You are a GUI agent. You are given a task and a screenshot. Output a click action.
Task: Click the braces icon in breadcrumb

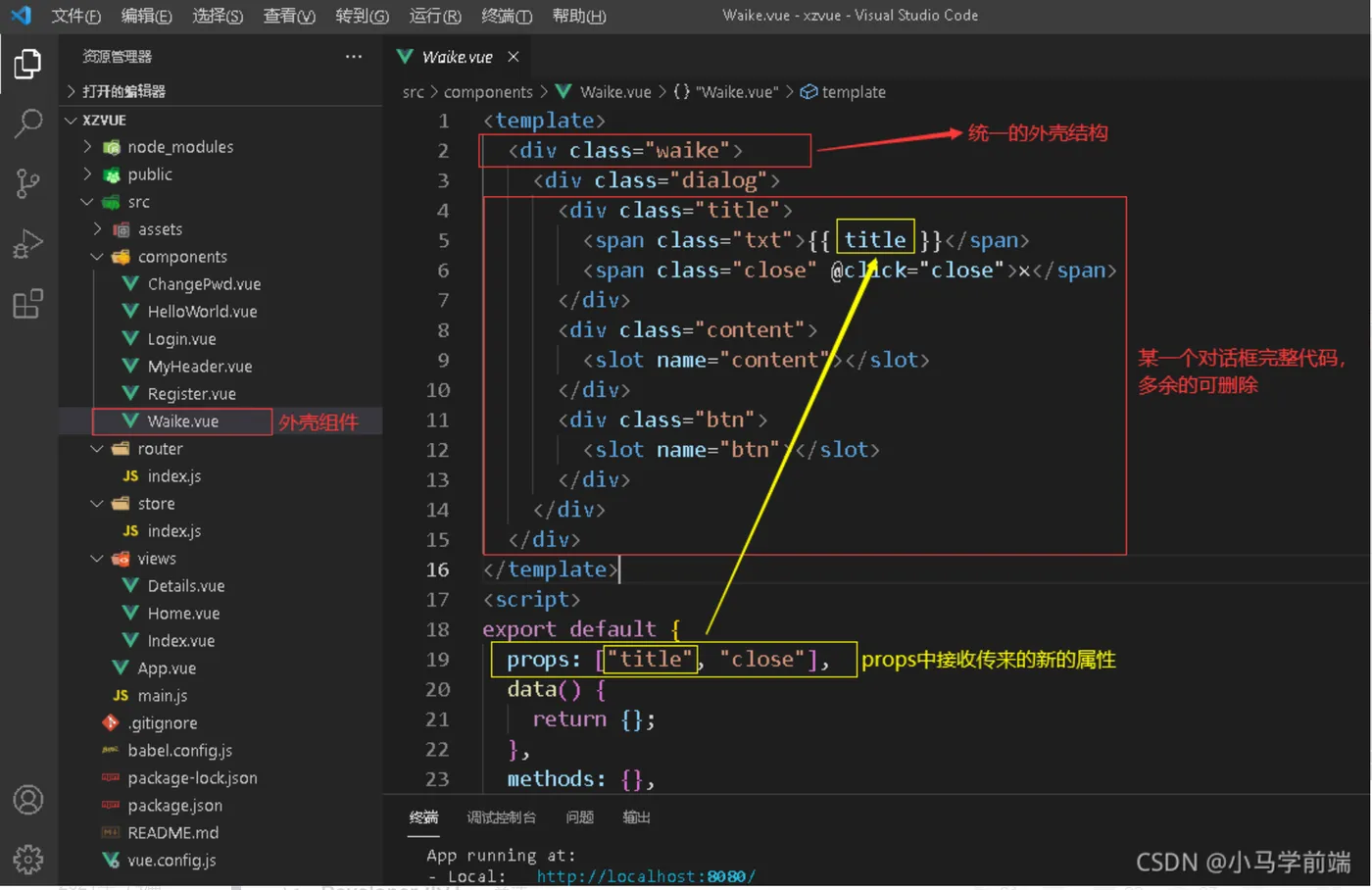681,91
